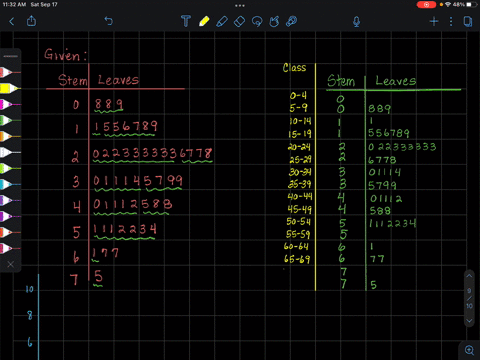Open the vertical three-dot options menu
This screenshot has height=360, width=480.
(x=451, y=22)
